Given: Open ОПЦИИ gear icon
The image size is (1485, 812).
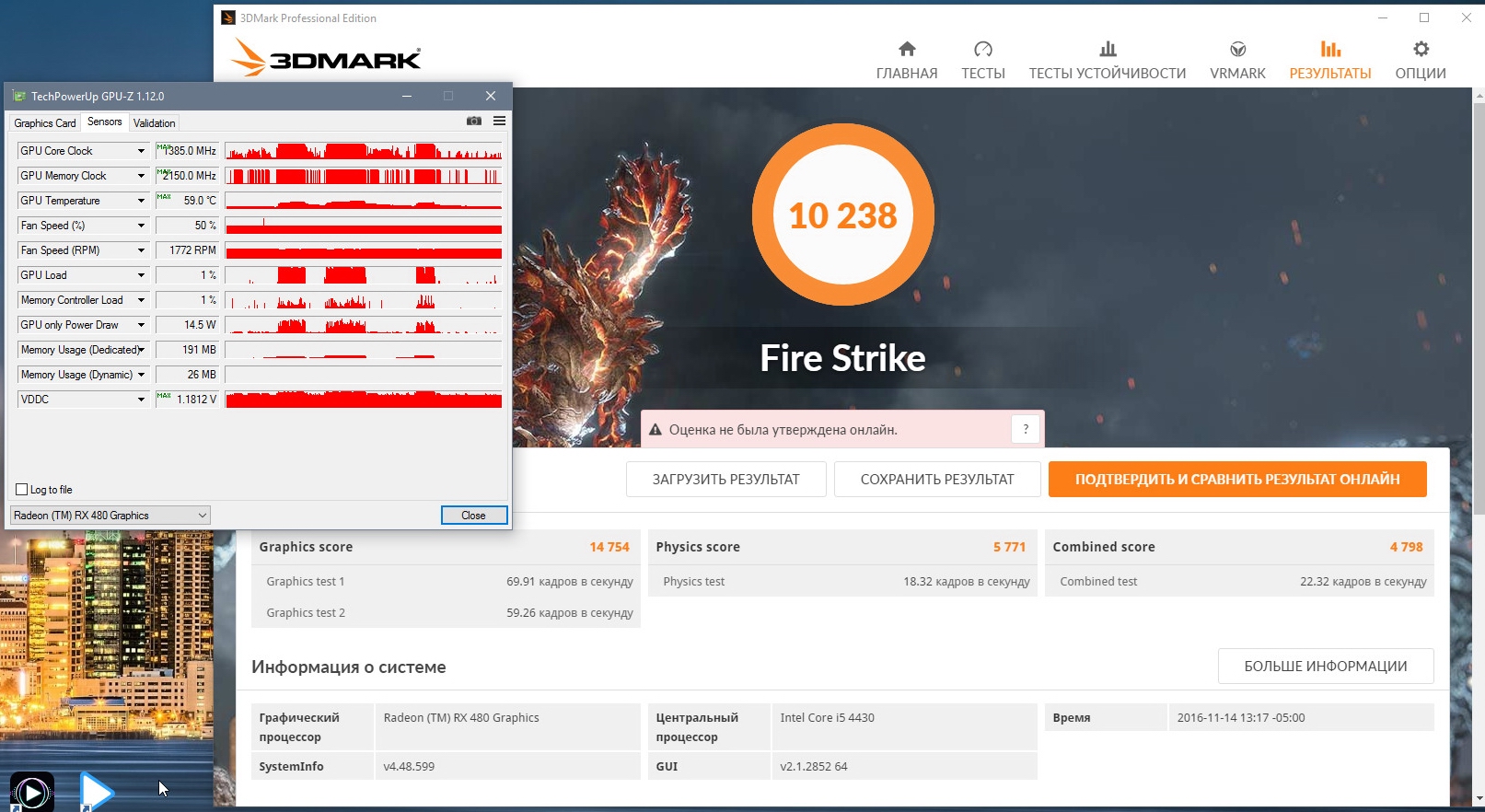Looking at the screenshot, I should coord(1421,49).
